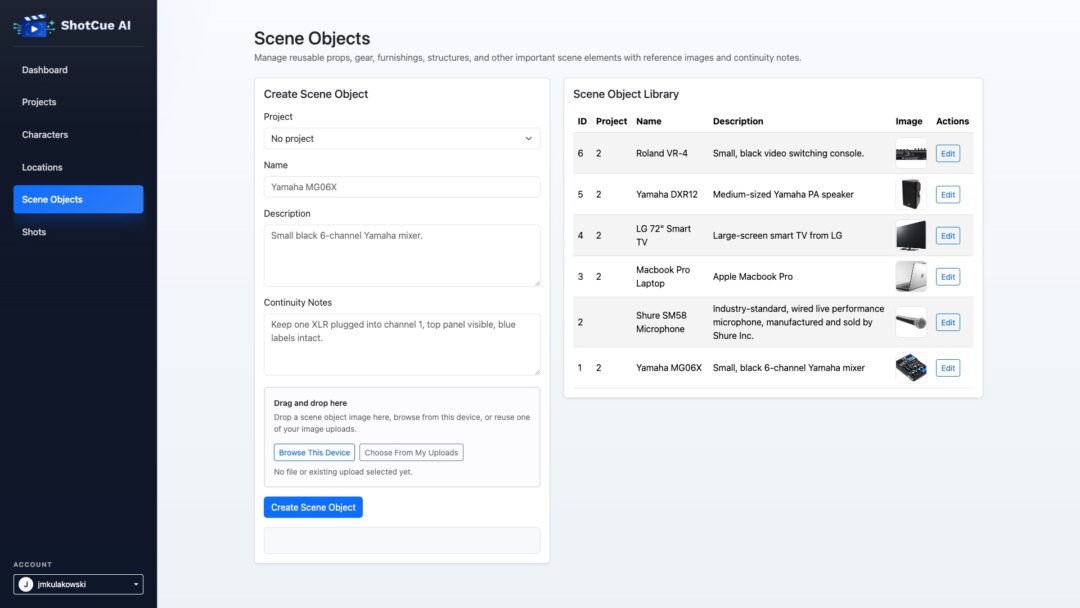Click 'No file or existing upload selected yet.' text
Viewport: 1080px width, 608px height.
pos(343,472)
